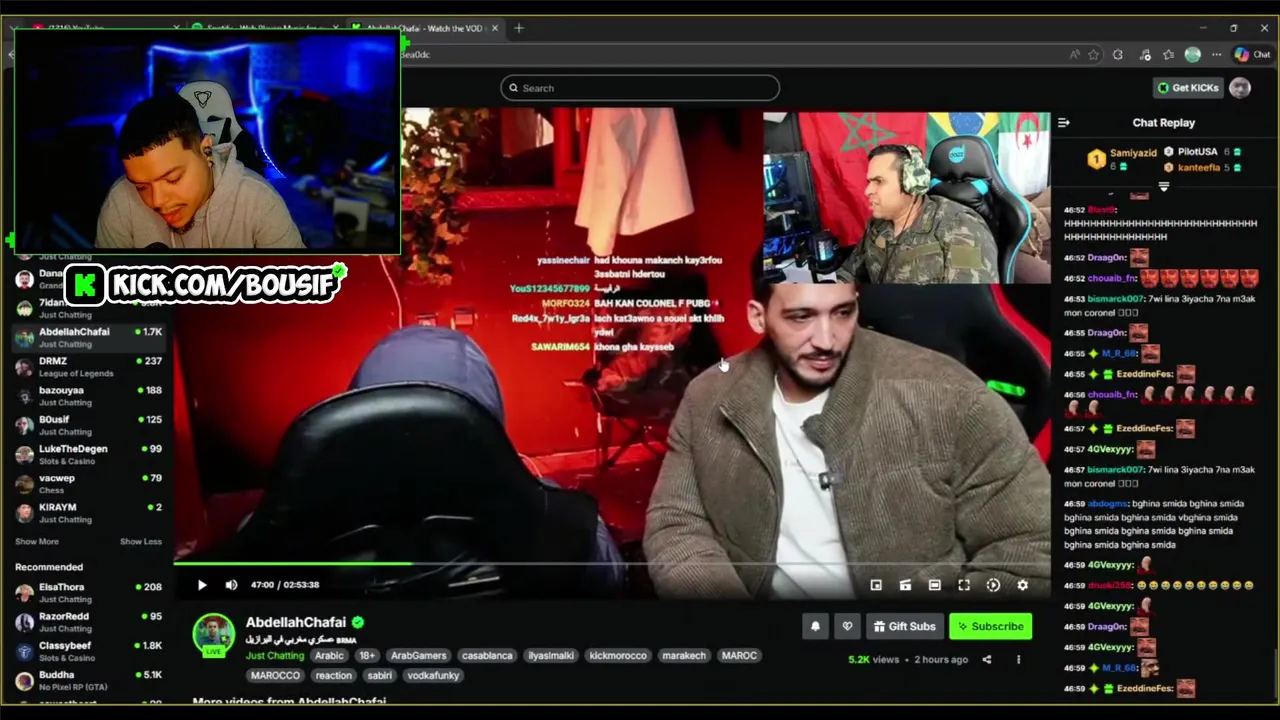Enter fullscreen in the video player
This screenshot has width=1280, height=720.
click(x=964, y=585)
